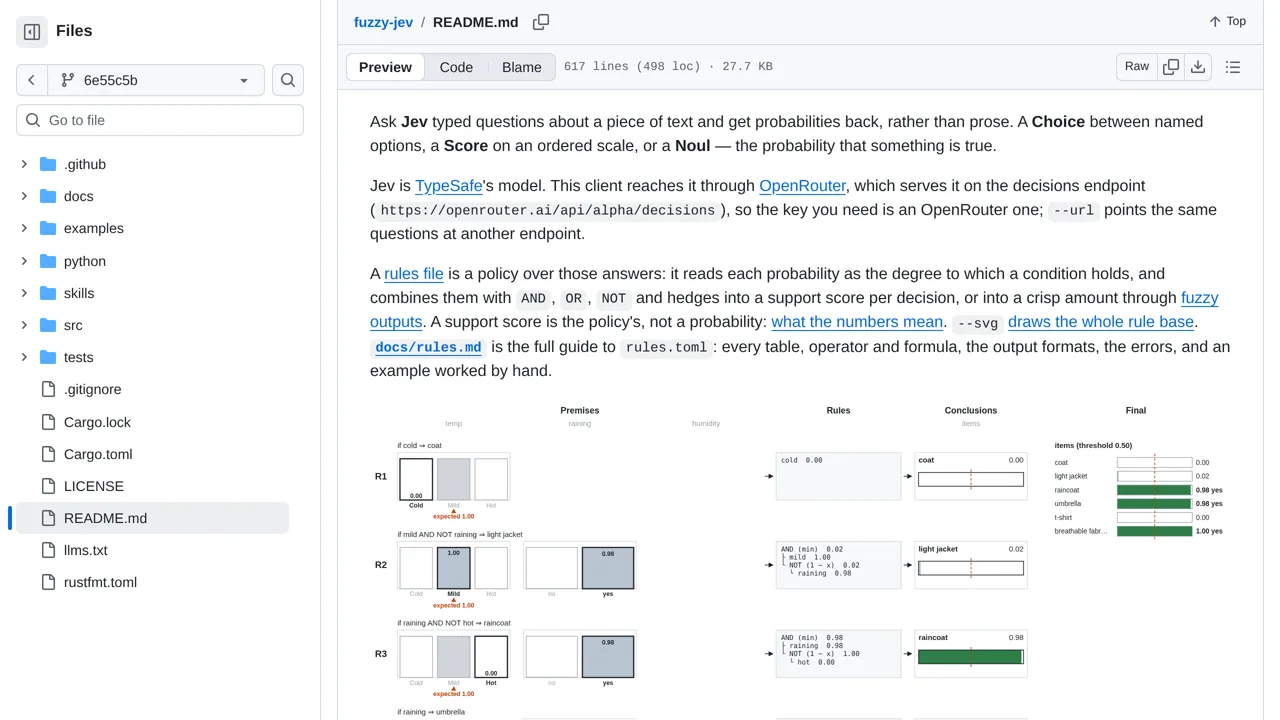Jump to Top of the file
The width and height of the screenshot is (1280, 720).
(x=1228, y=21)
